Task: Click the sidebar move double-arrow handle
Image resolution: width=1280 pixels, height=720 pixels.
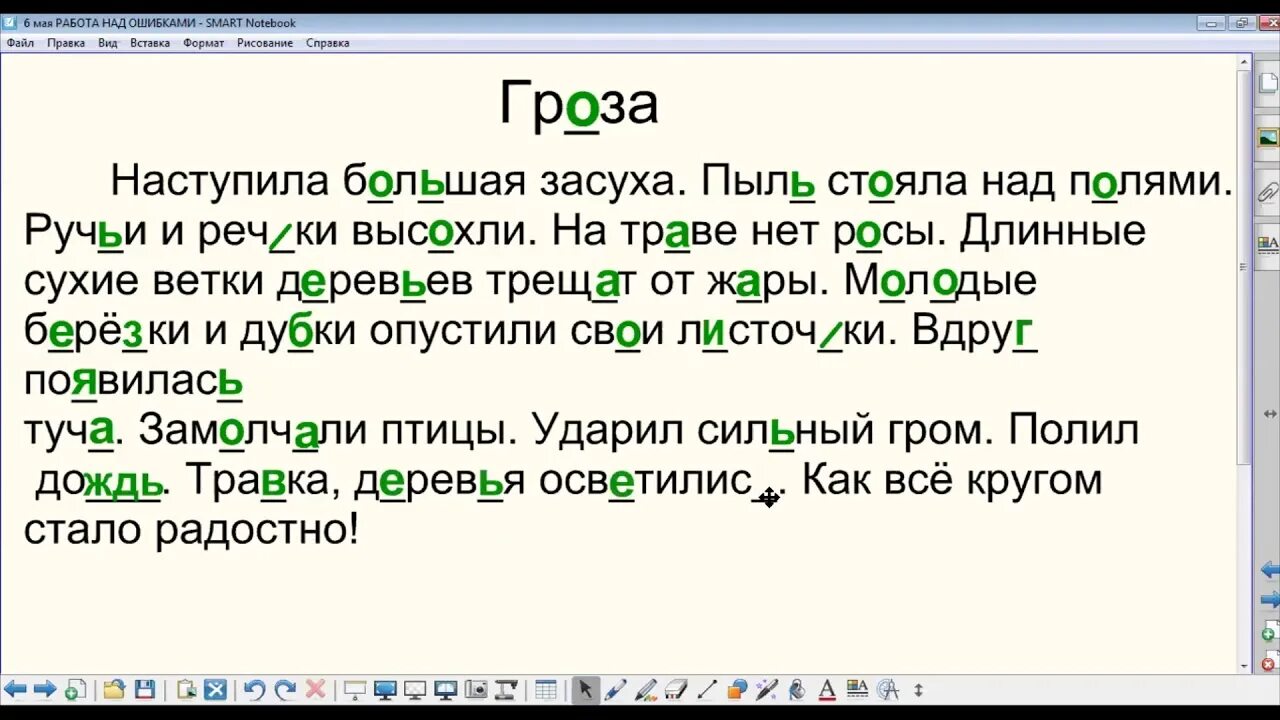Action: click(x=1270, y=414)
